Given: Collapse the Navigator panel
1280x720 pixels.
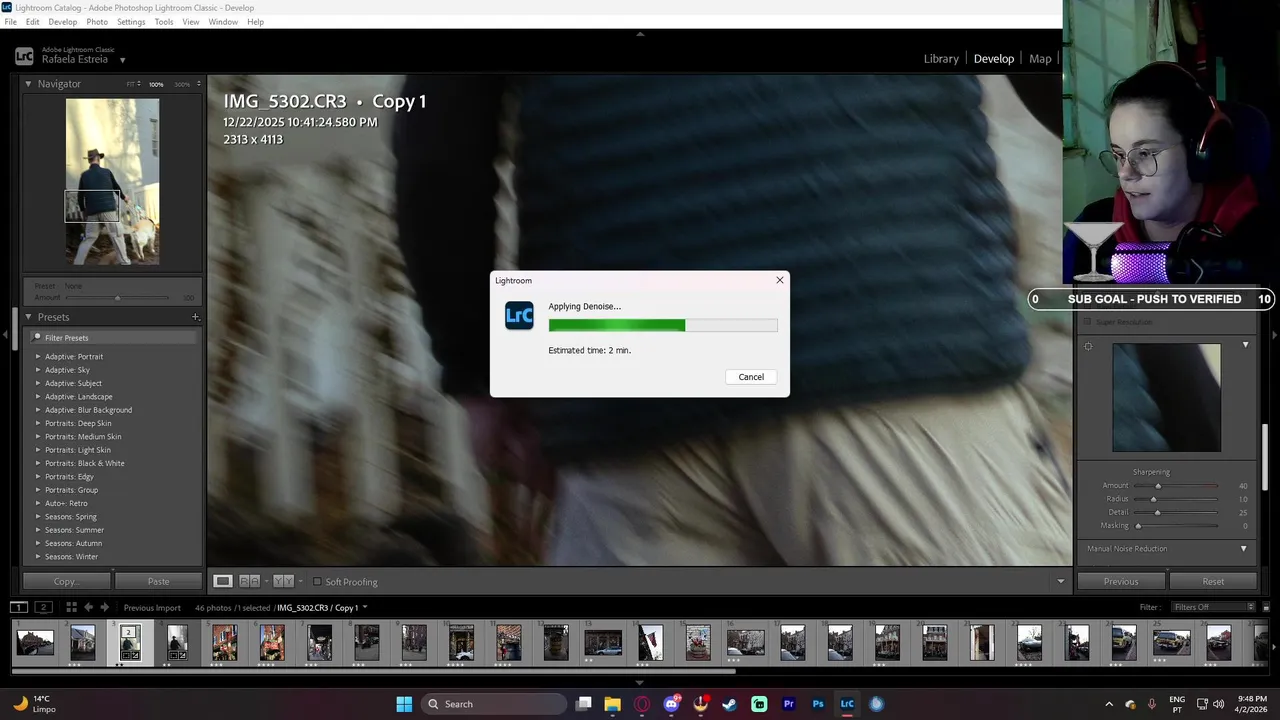Looking at the screenshot, I should (x=28, y=84).
